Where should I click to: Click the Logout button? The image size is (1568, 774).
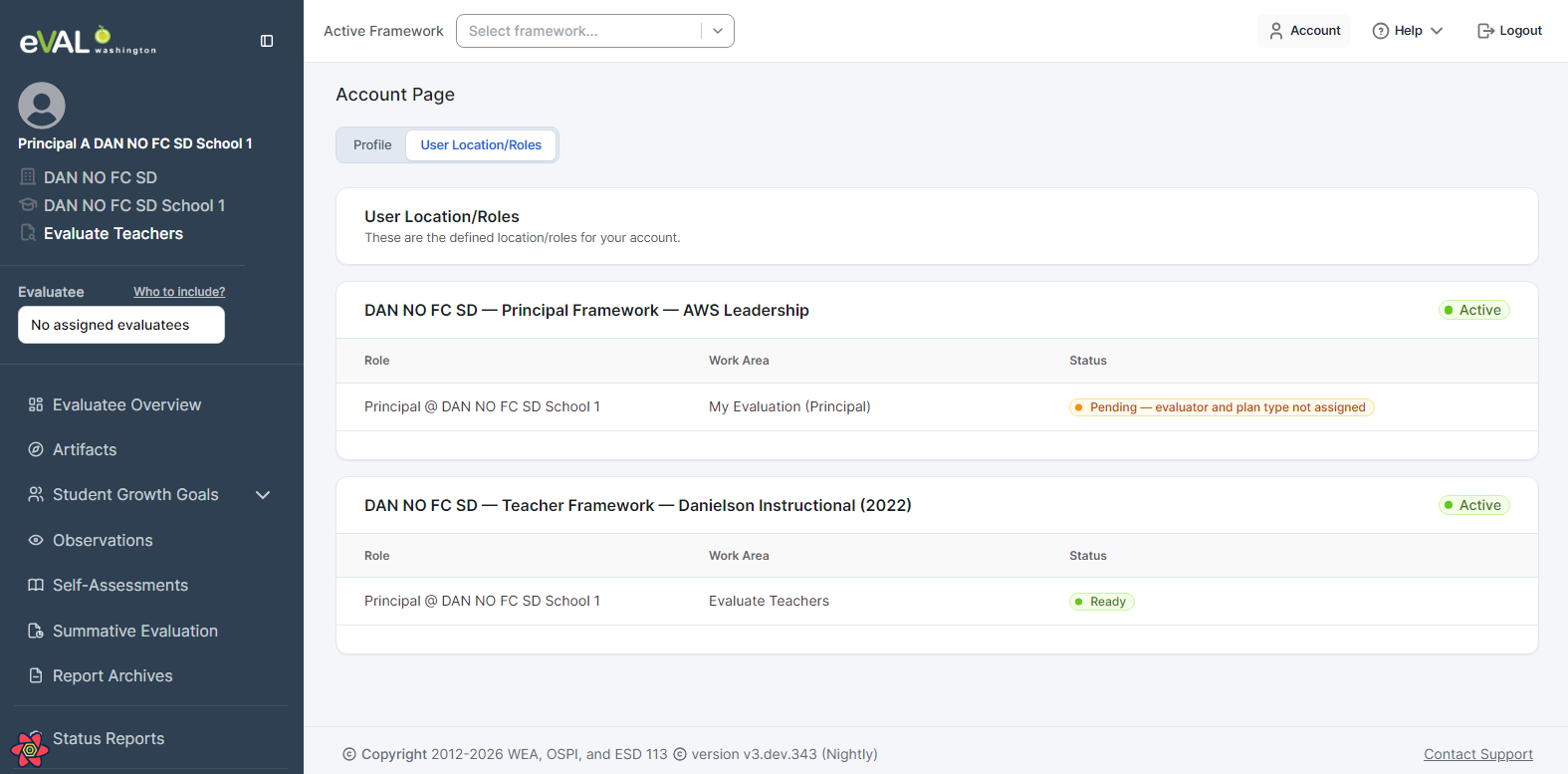tap(1509, 31)
